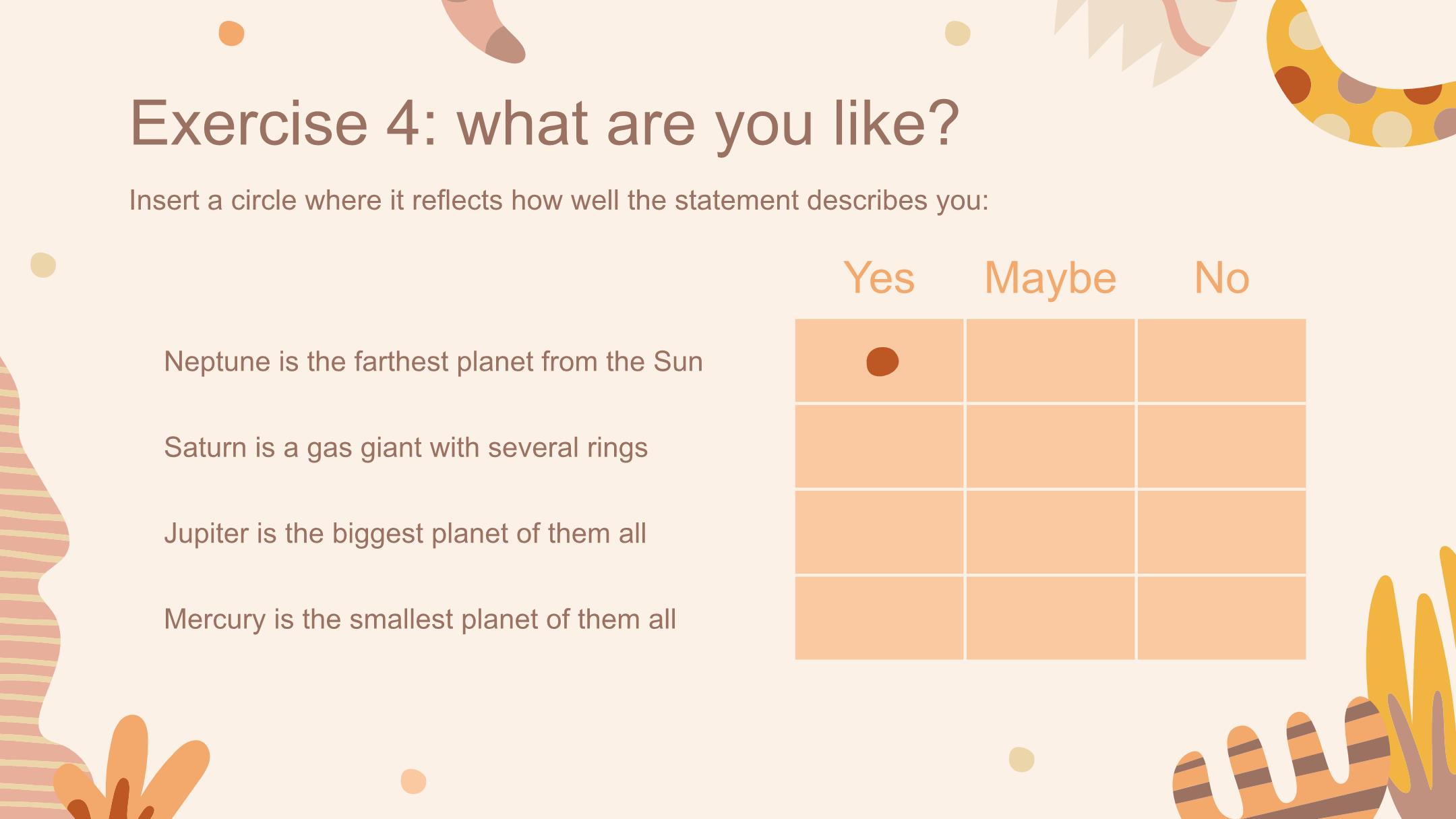Click the Maybe column header
The image size is (1456, 819).
[x=1050, y=278]
